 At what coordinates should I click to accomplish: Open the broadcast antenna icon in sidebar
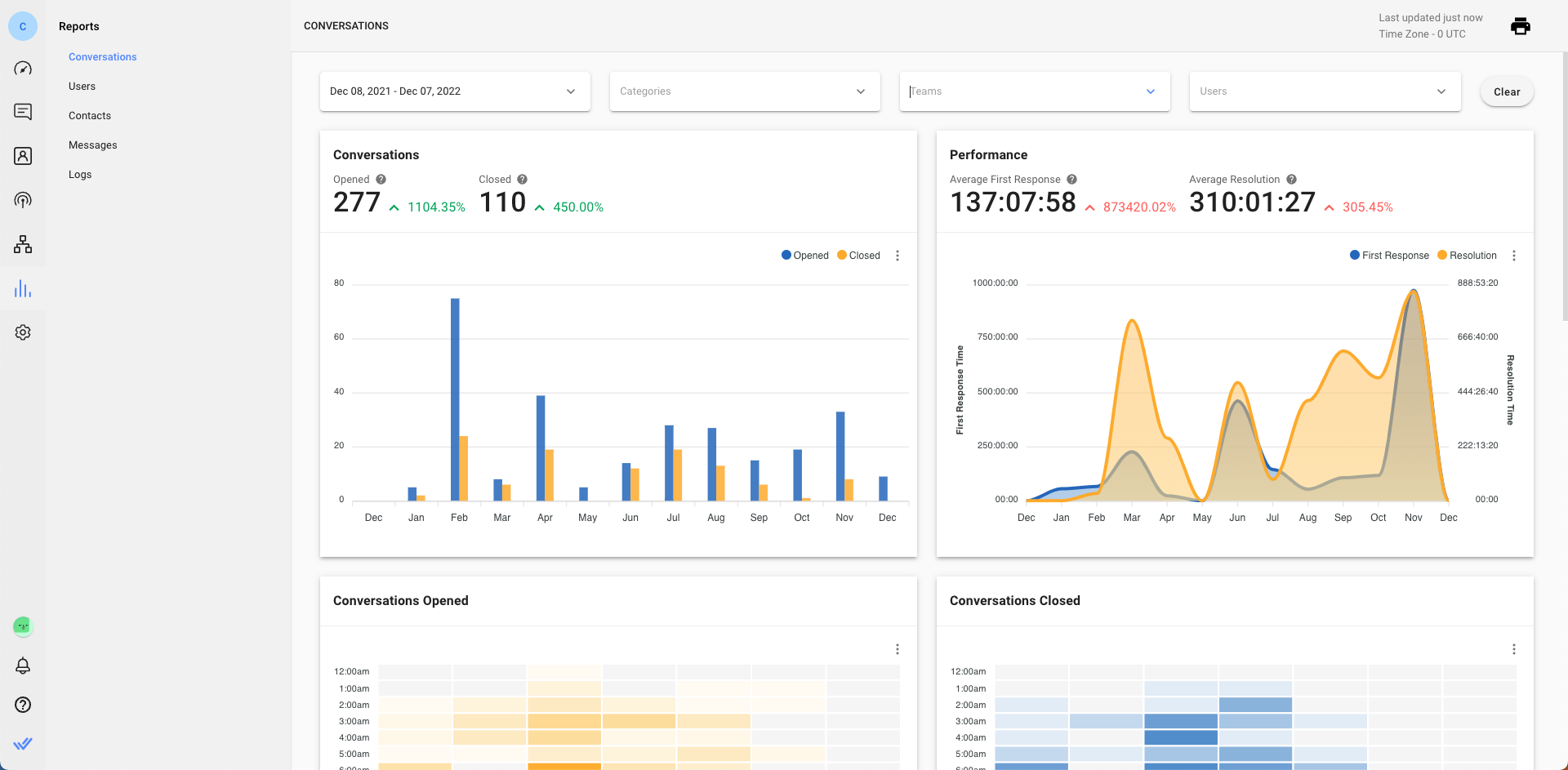23,200
